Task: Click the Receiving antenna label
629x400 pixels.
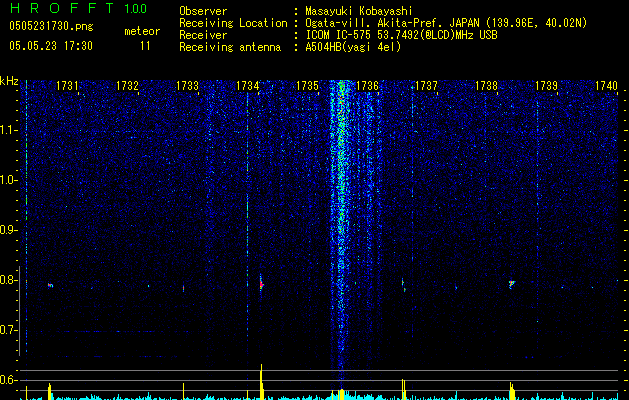Action: 230,47
